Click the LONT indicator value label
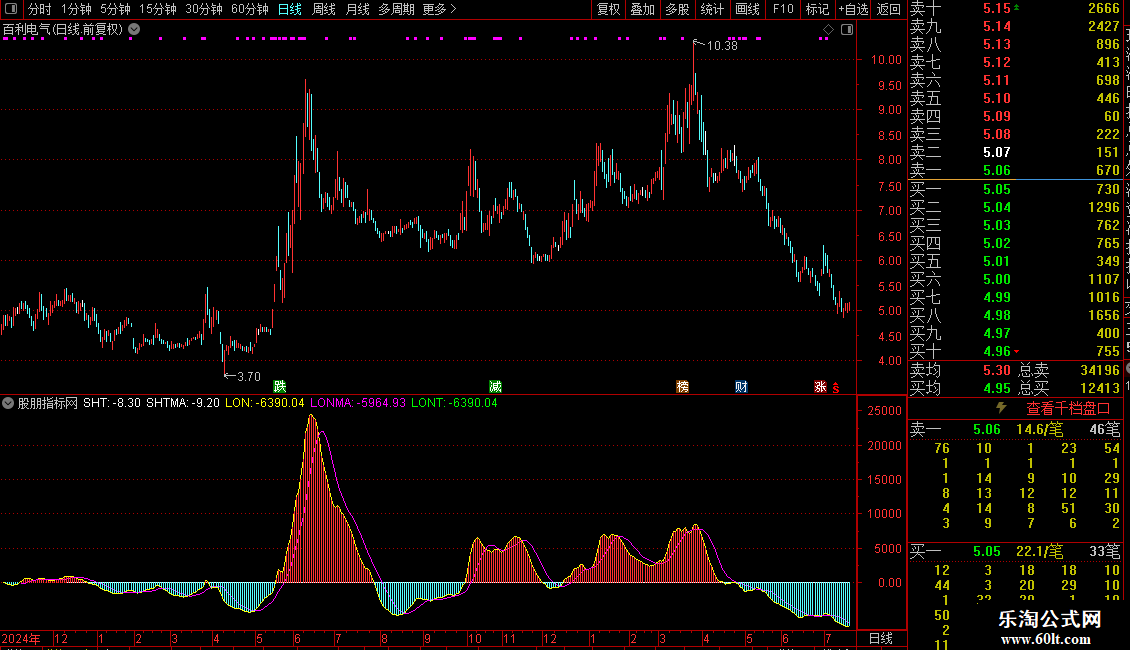 click(454, 403)
